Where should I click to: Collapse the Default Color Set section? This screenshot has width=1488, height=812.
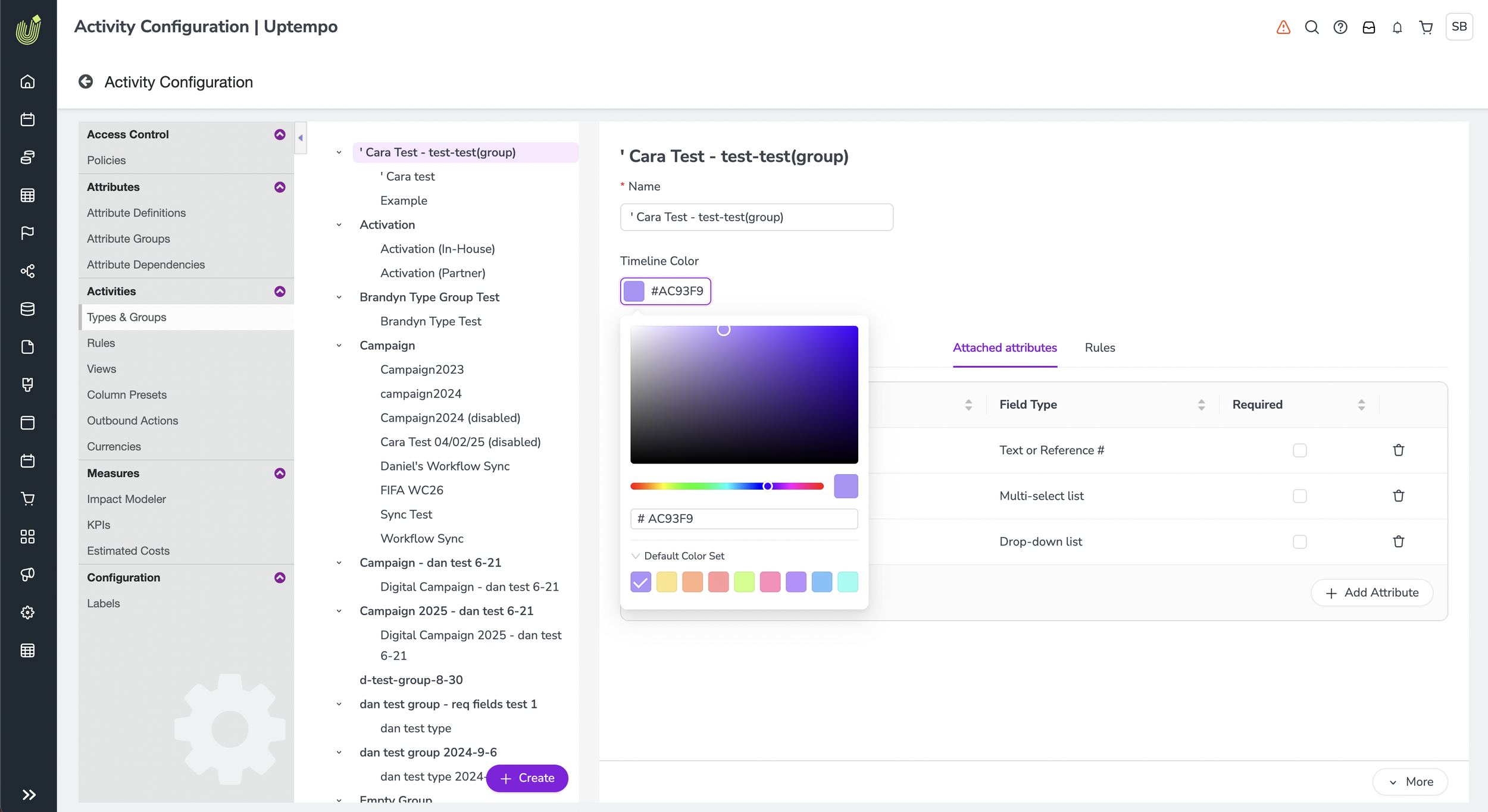coord(636,556)
